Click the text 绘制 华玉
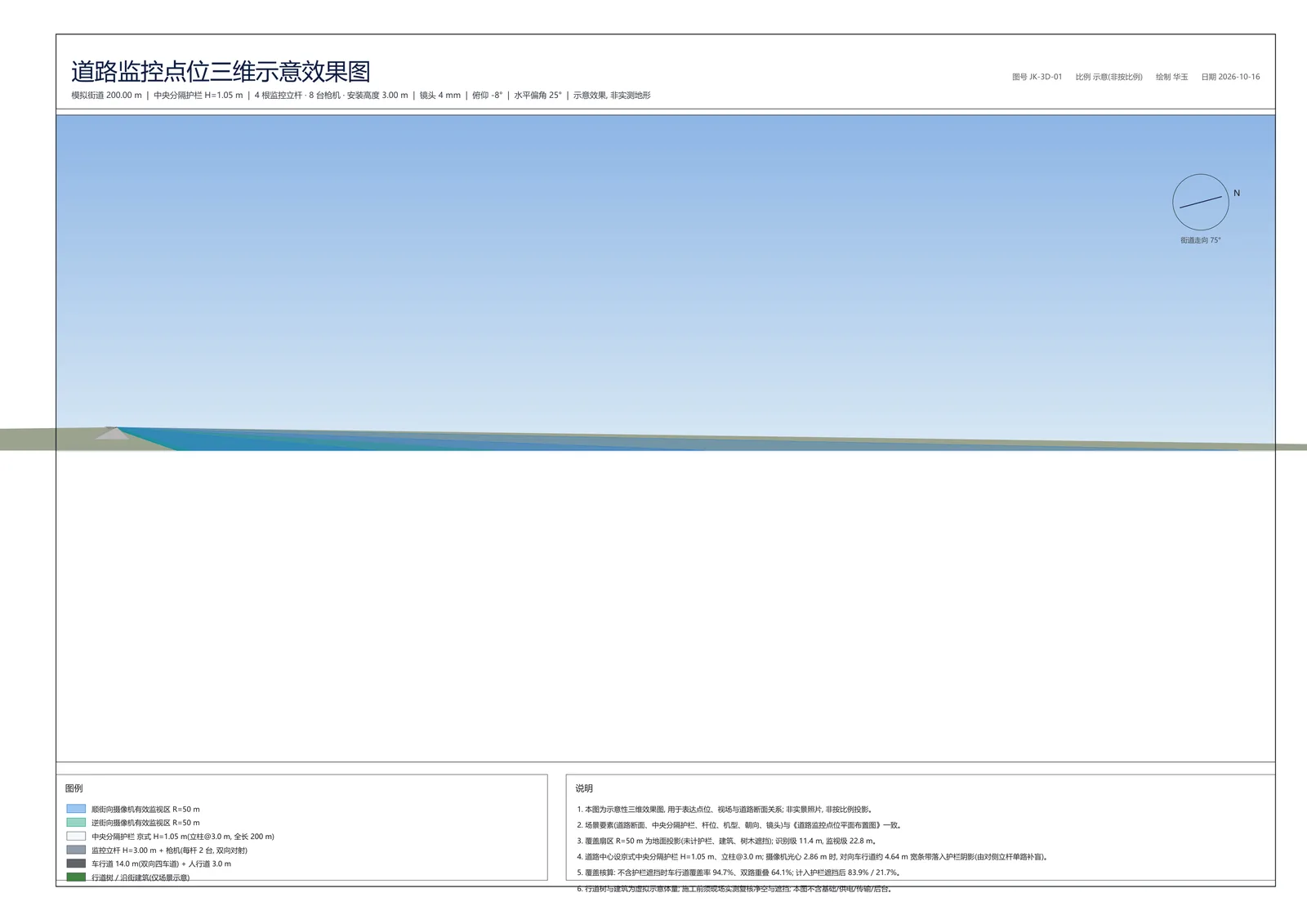This screenshot has width=1307, height=924. (1171, 77)
